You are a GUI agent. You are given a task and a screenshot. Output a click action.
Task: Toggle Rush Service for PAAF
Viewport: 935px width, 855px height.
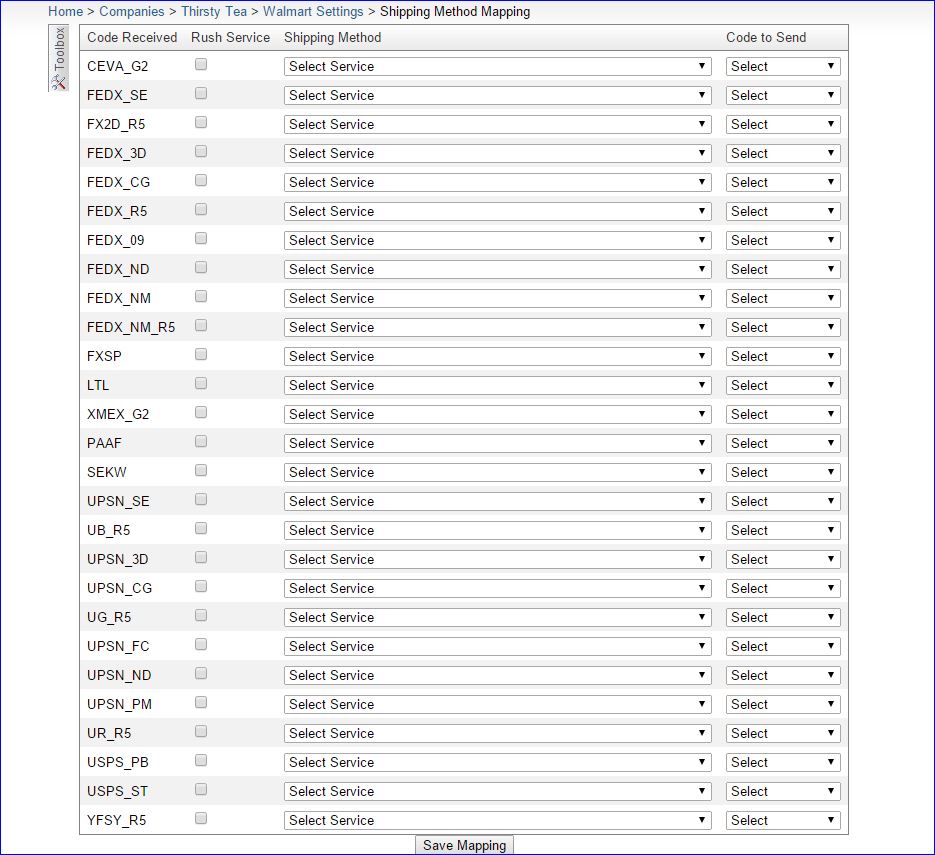pos(201,441)
